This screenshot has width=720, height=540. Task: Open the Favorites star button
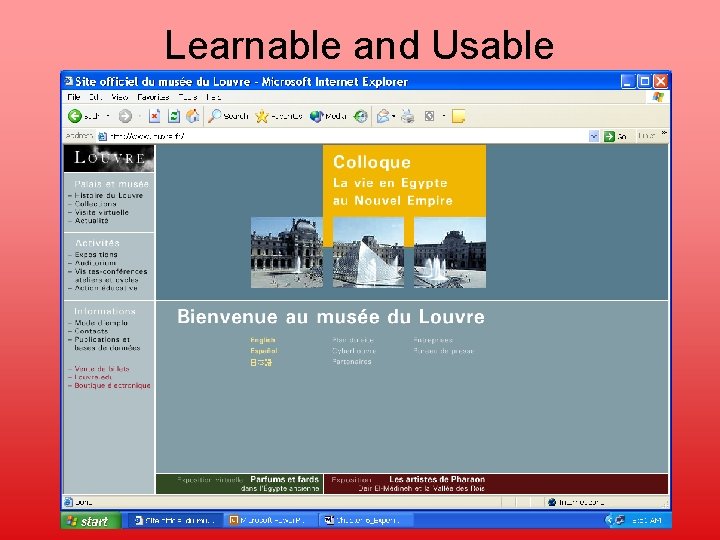click(279, 116)
